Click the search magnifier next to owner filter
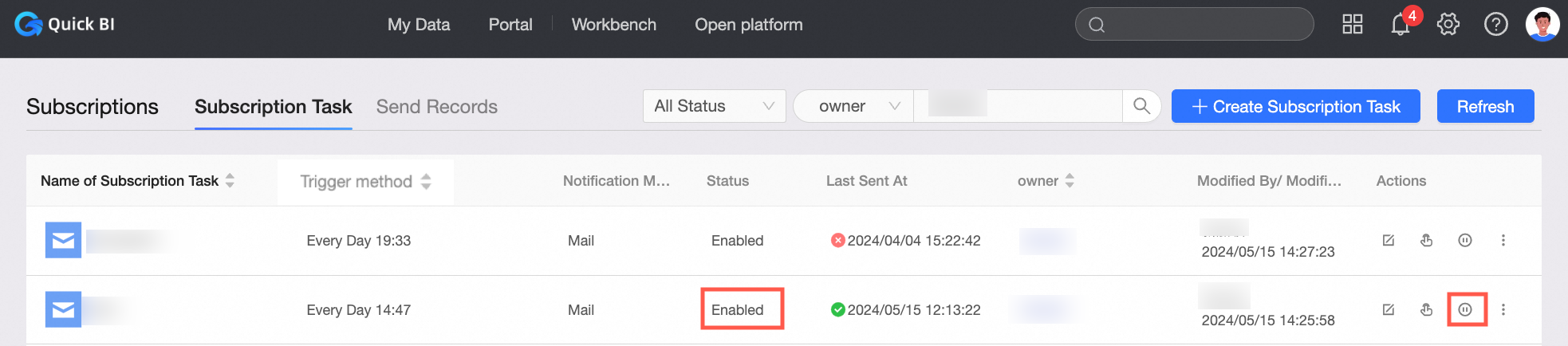This screenshot has height=346, width=1568. coord(1142,106)
